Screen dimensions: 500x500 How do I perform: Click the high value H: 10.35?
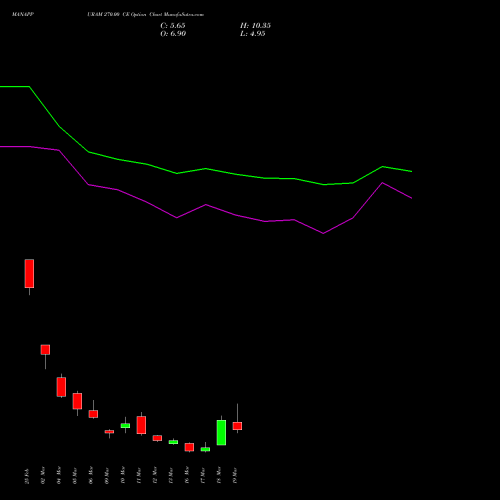(x=255, y=26)
